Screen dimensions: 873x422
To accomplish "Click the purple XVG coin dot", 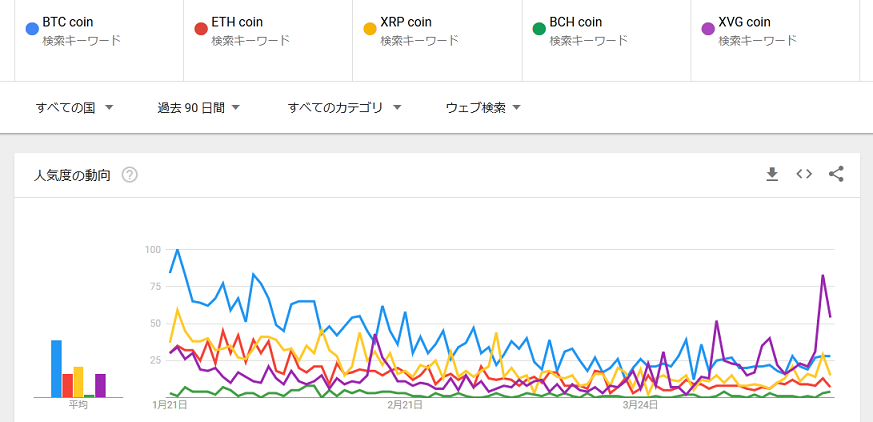I will click(x=708, y=28).
